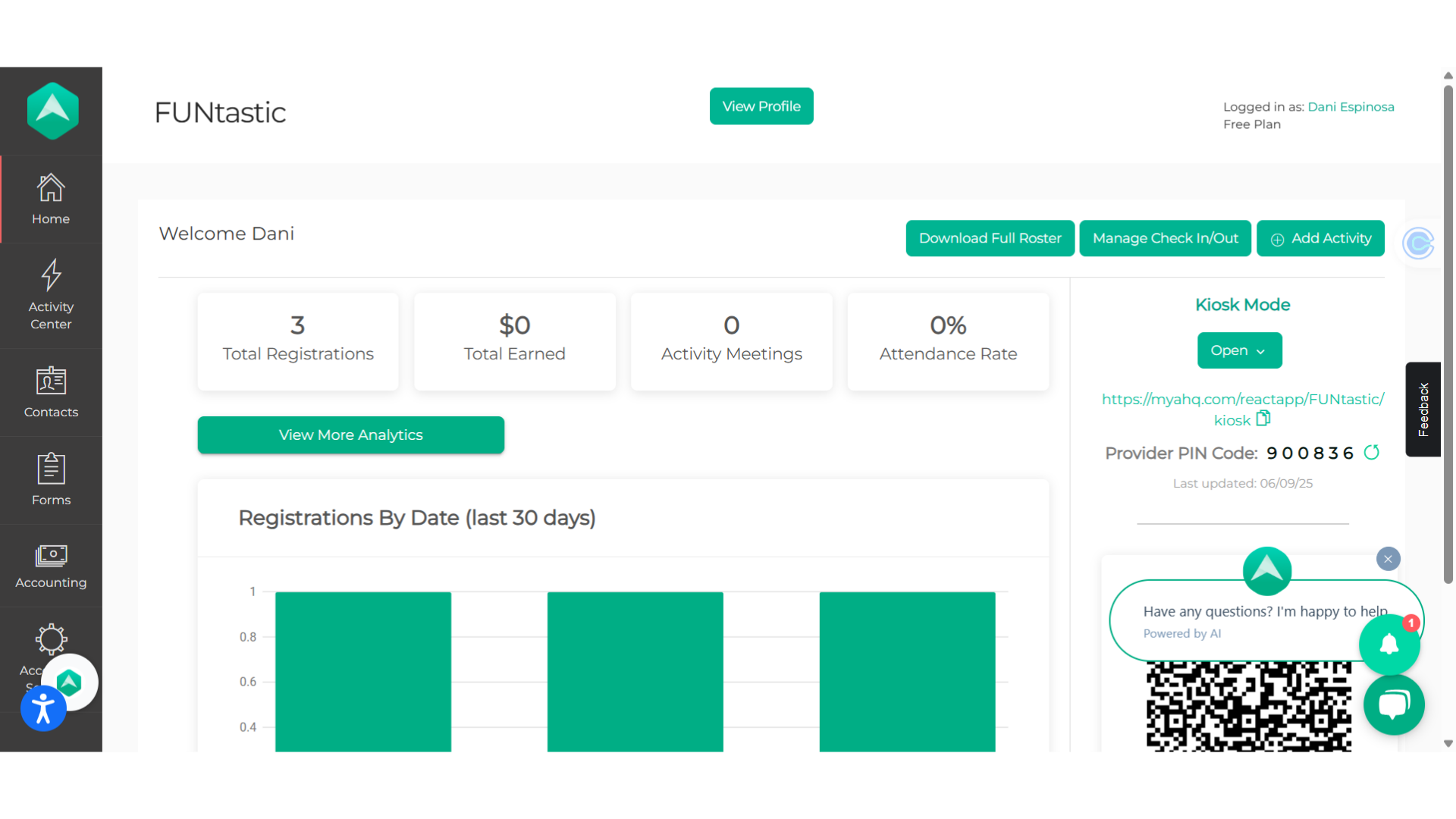Navigate to Home in the sidebar
Screen dimensions: 1456x819
(x=50, y=199)
